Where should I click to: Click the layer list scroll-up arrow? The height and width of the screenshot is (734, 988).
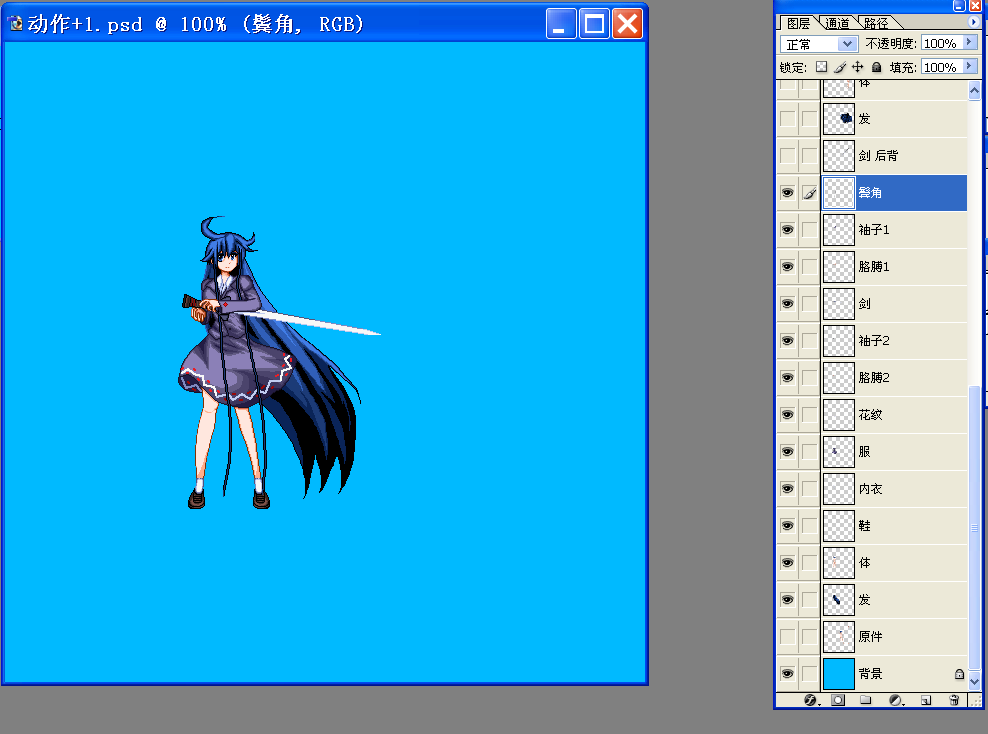click(975, 91)
